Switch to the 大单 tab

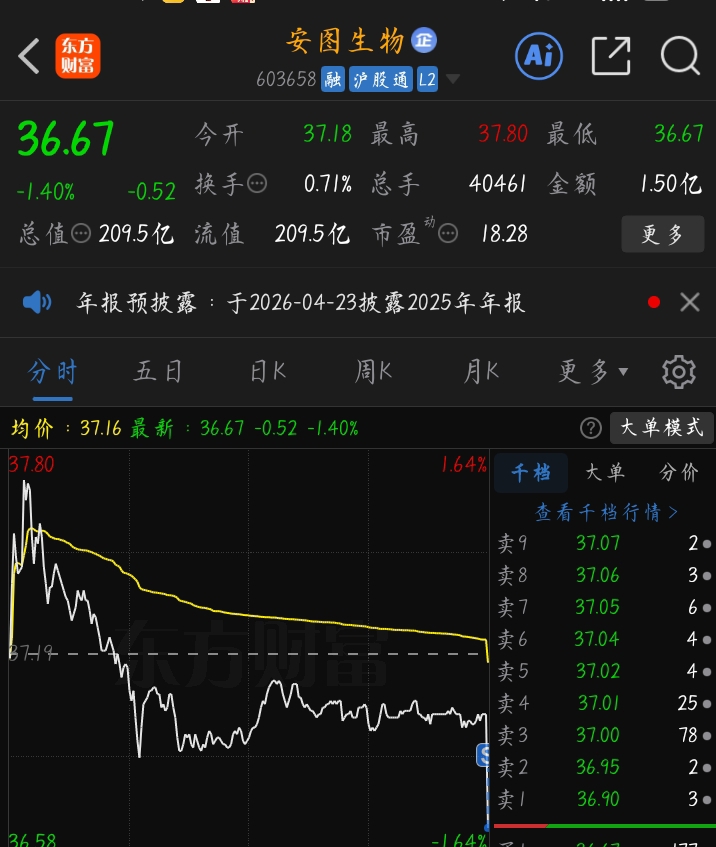[605, 473]
